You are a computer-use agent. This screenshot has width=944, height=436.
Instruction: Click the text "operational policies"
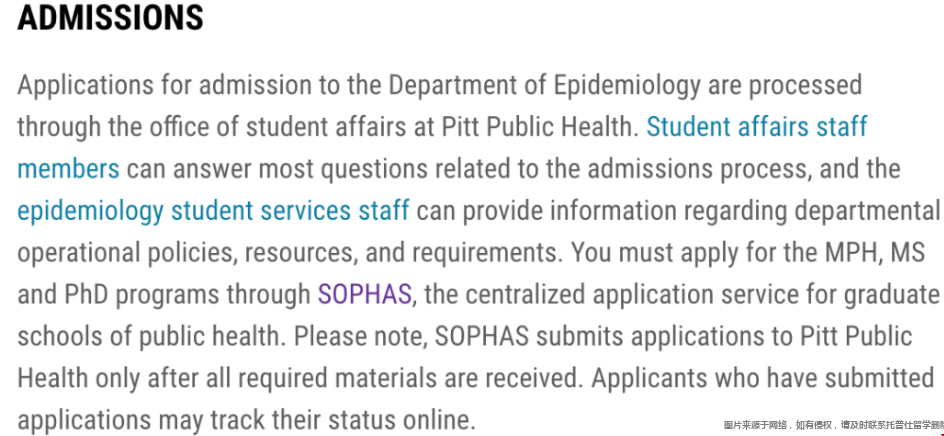point(122,254)
